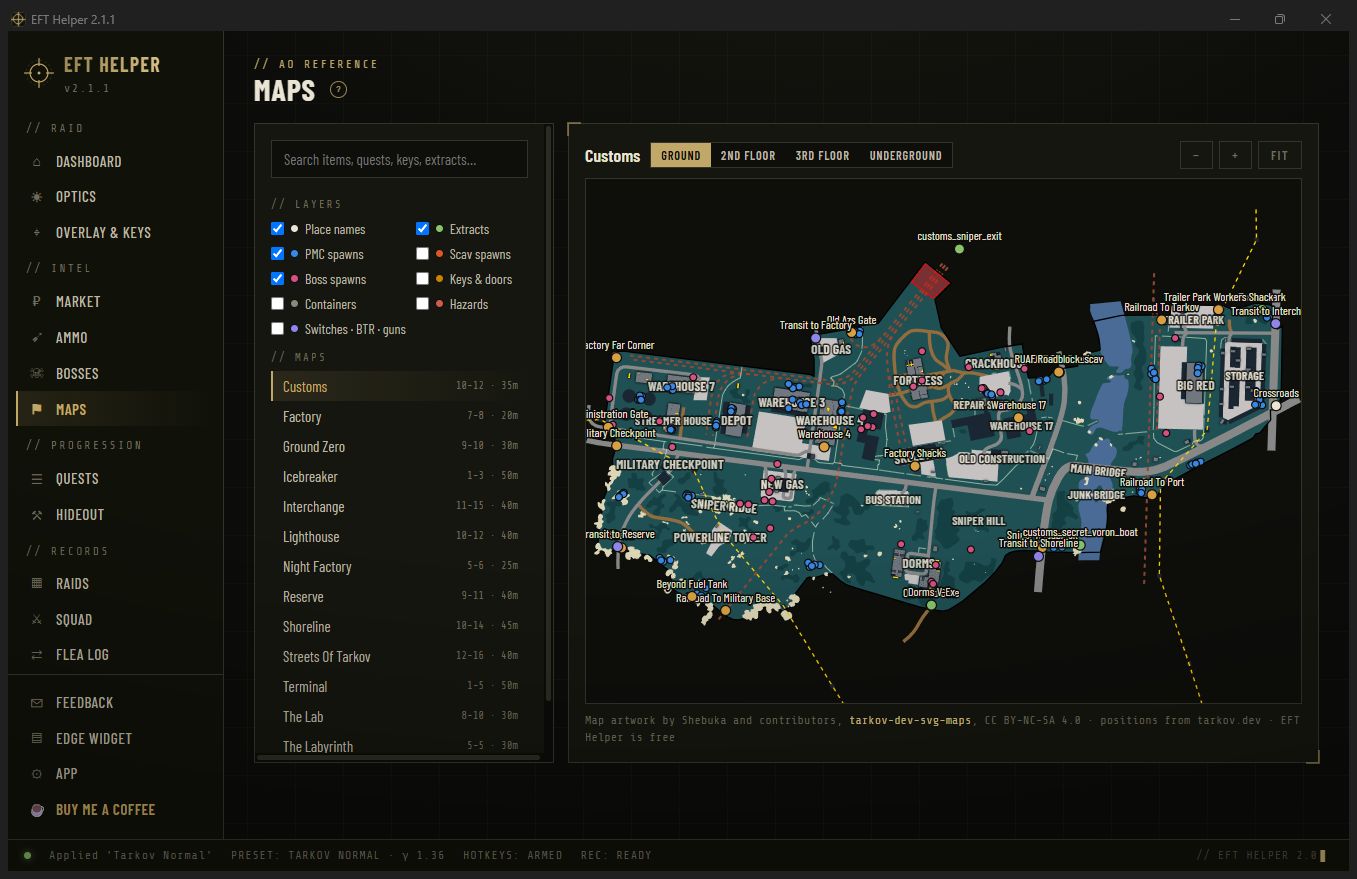This screenshot has width=1357, height=879.
Task: Select the Customs map row
Action: tap(401, 387)
